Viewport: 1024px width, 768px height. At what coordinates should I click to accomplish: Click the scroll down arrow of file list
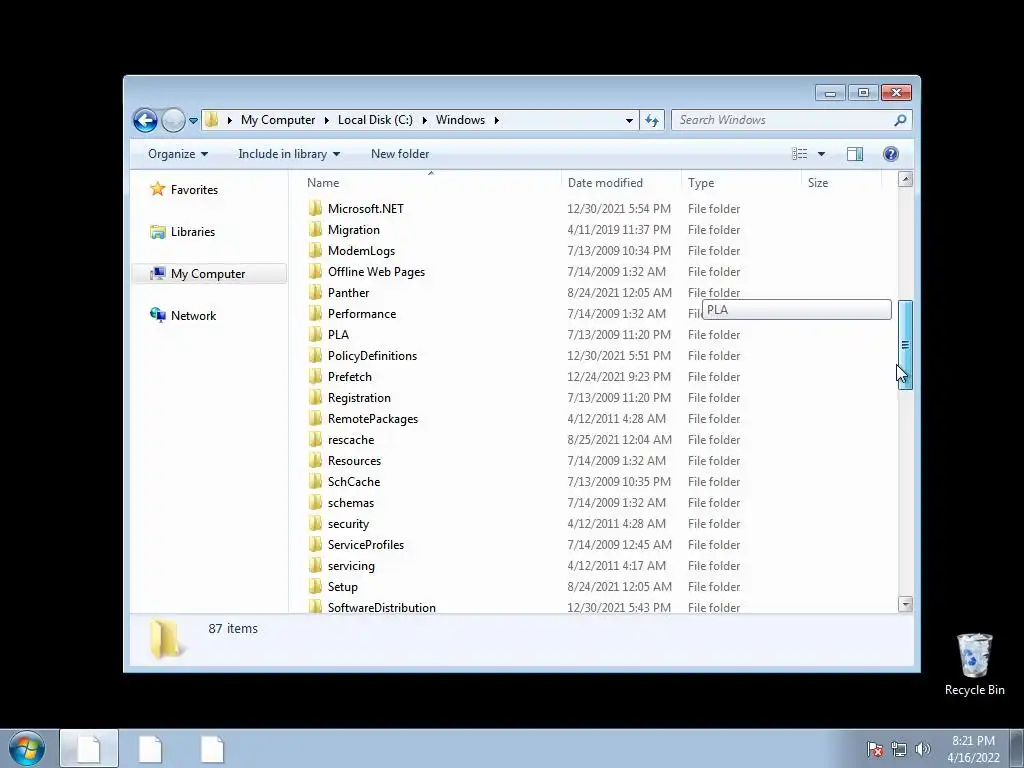905,604
